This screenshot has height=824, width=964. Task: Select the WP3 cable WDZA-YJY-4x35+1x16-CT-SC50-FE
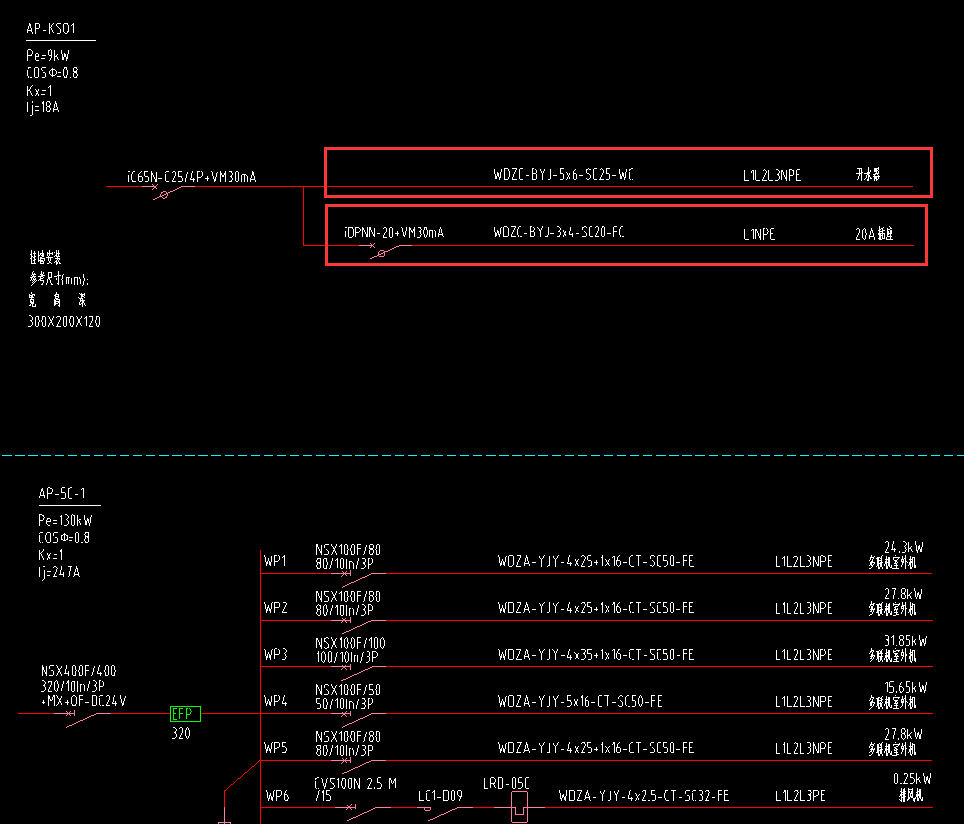coord(596,655)
